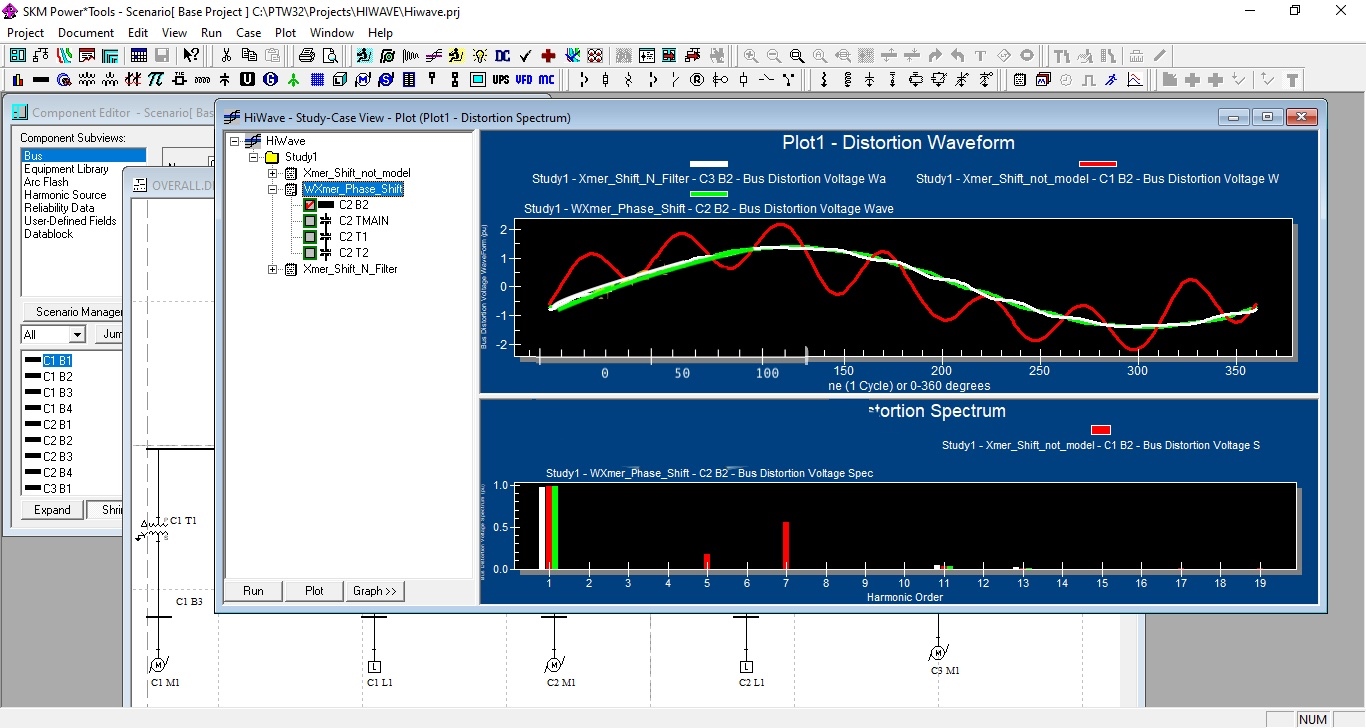Check the C2 T1 checkbox

point(310,237)
